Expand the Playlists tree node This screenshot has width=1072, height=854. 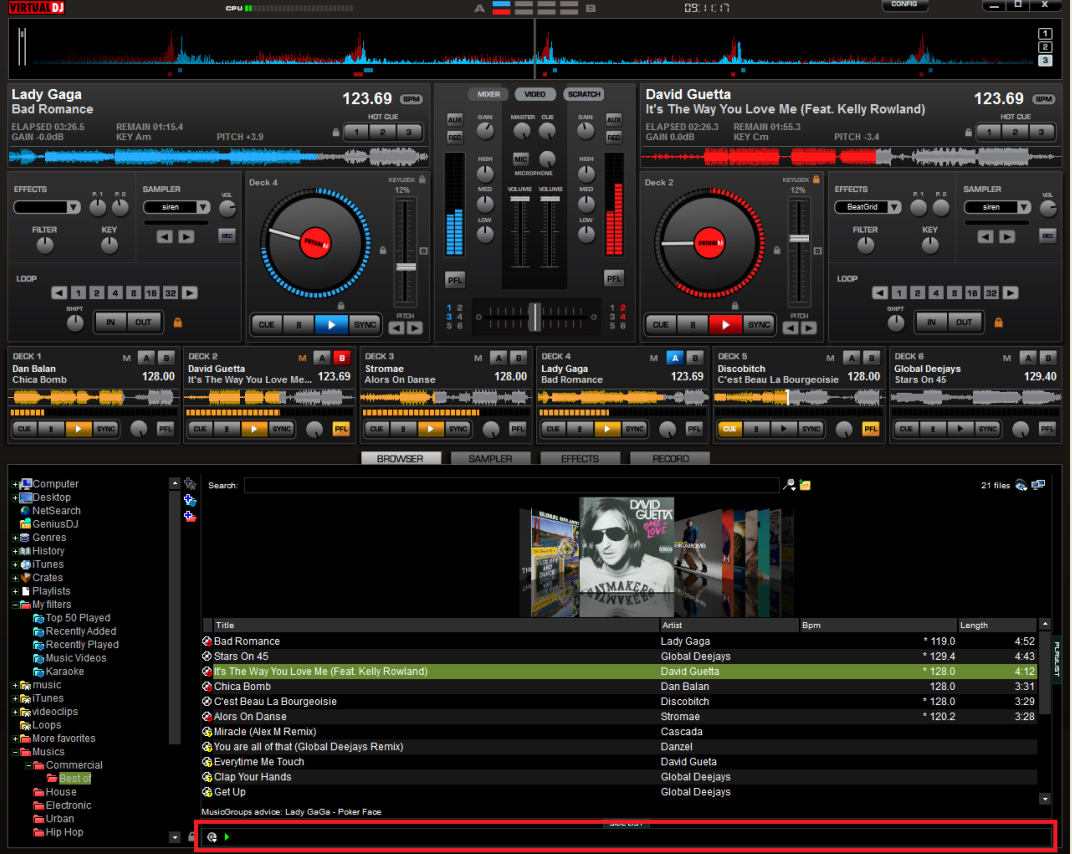point(15,591)
